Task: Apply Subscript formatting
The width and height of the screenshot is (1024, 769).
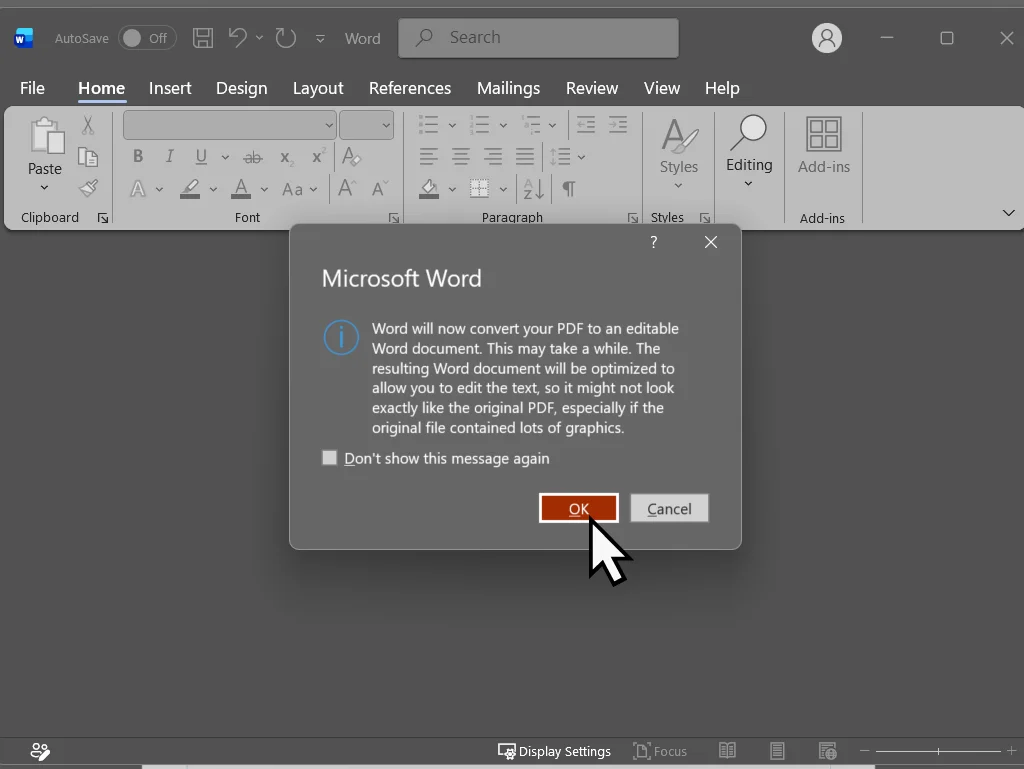Action: (x=286, y=157)
